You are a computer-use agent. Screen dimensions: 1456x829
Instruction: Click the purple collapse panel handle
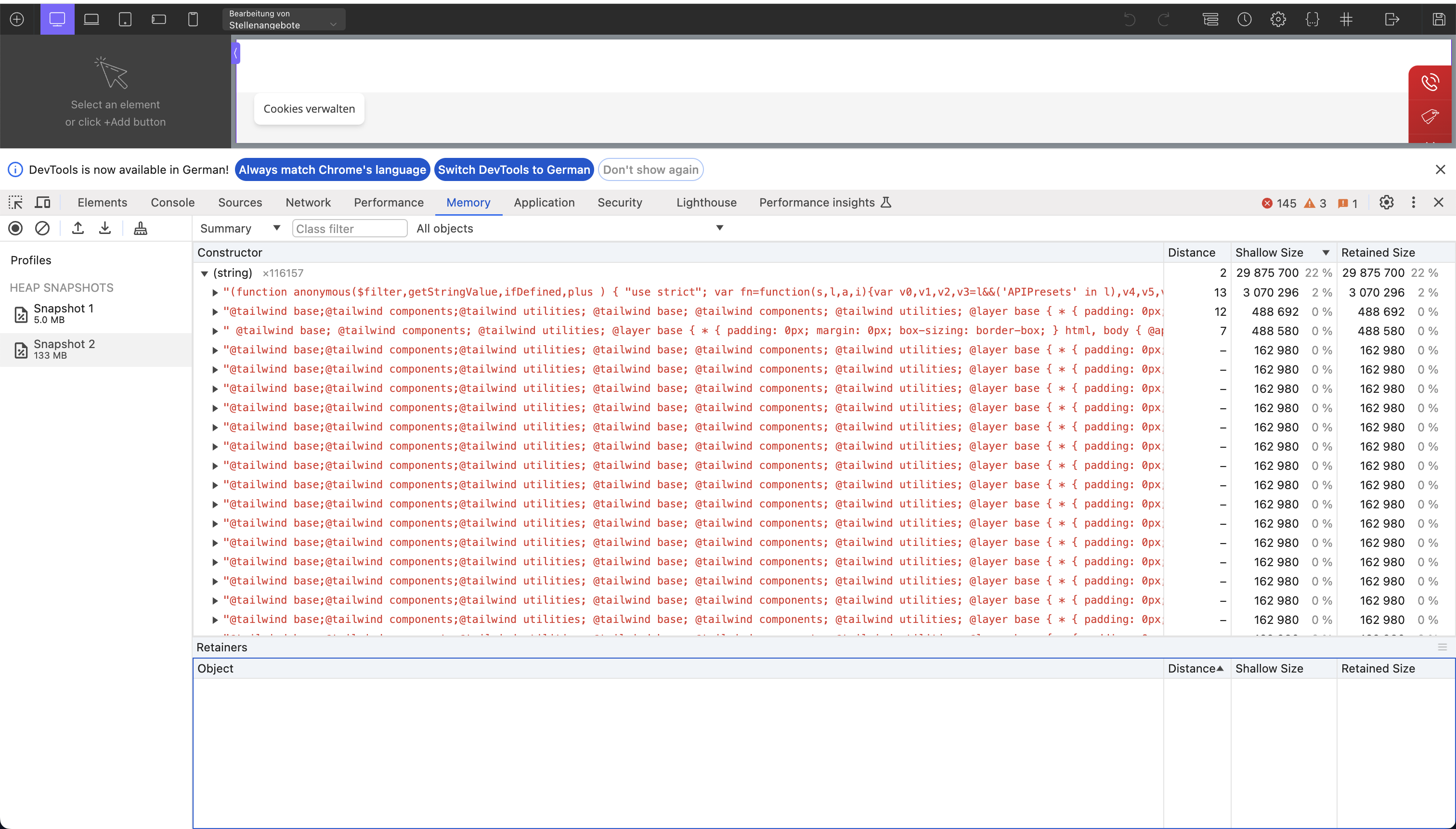click(x=236, y=53)
